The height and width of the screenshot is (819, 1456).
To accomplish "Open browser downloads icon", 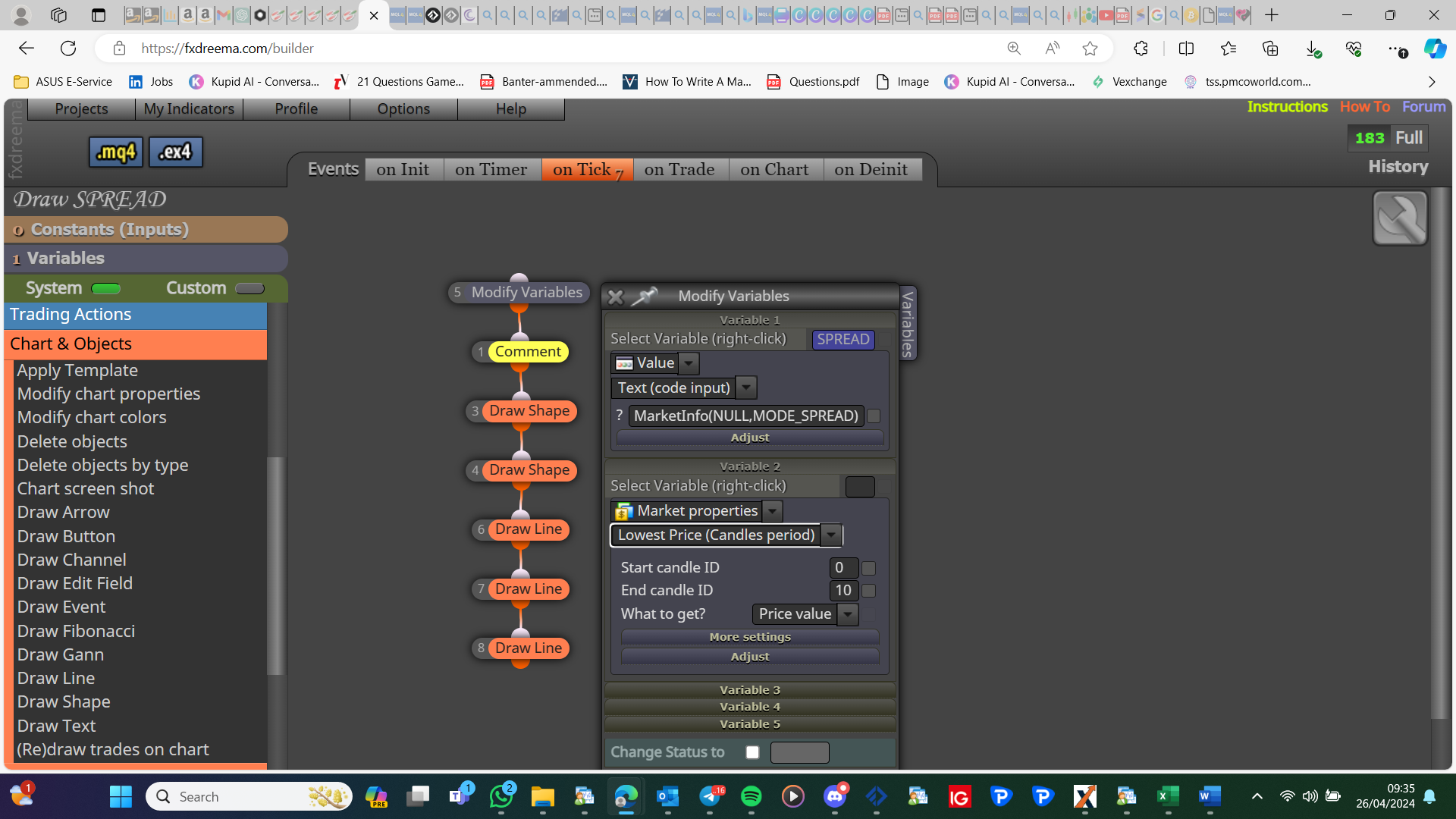I will click(x=1313, y=49).
